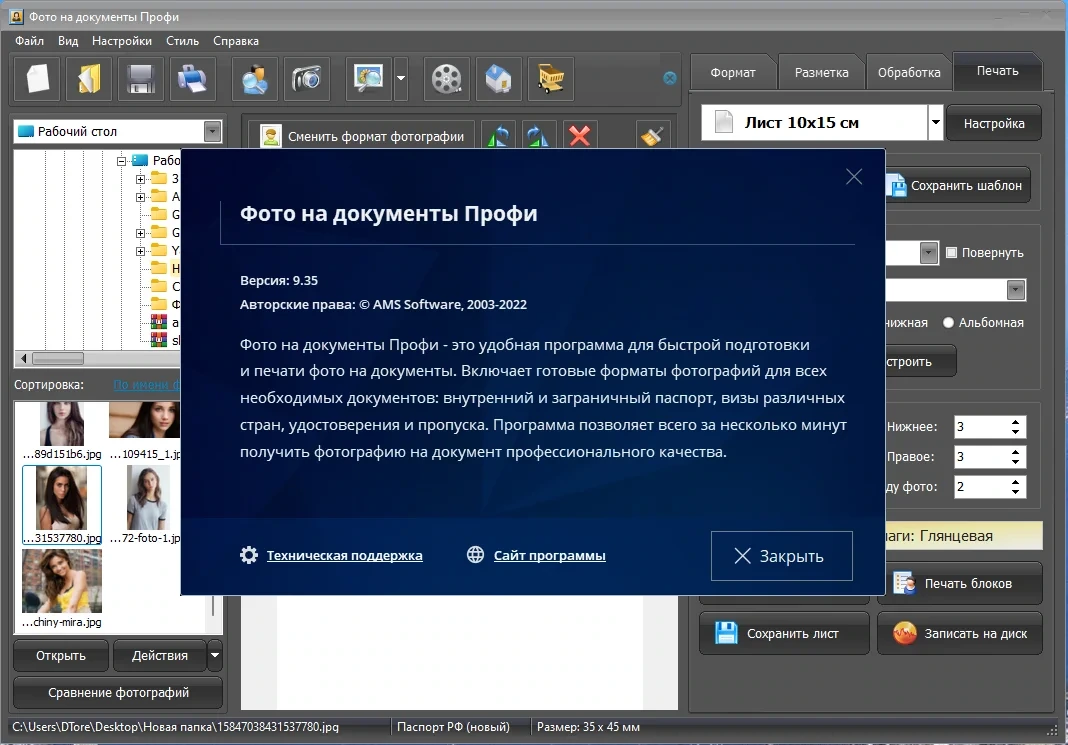The image size is (1068, 745).
Task: Click the house toolbar icon
Action: click(x=499, y=79)
